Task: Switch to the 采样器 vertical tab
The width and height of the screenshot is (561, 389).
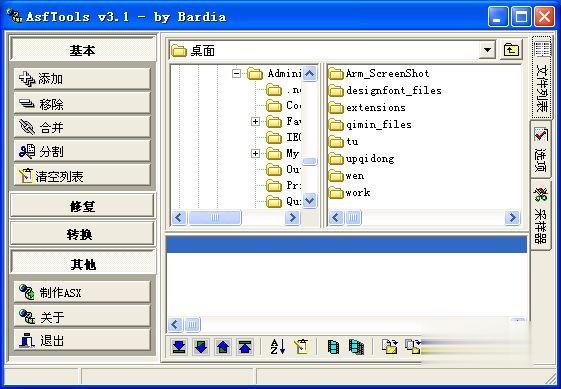Action: click(541, 215)
